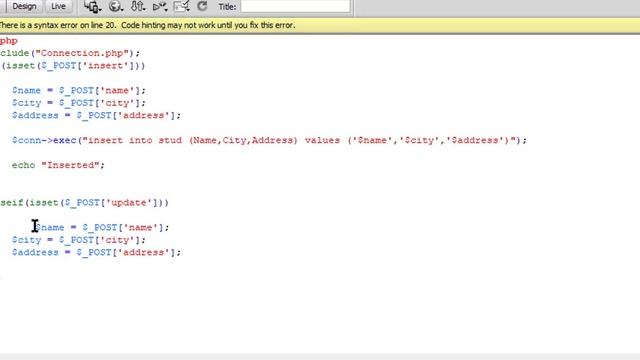Open the Multiscreen preview dropdown icon

click(93, 7)
